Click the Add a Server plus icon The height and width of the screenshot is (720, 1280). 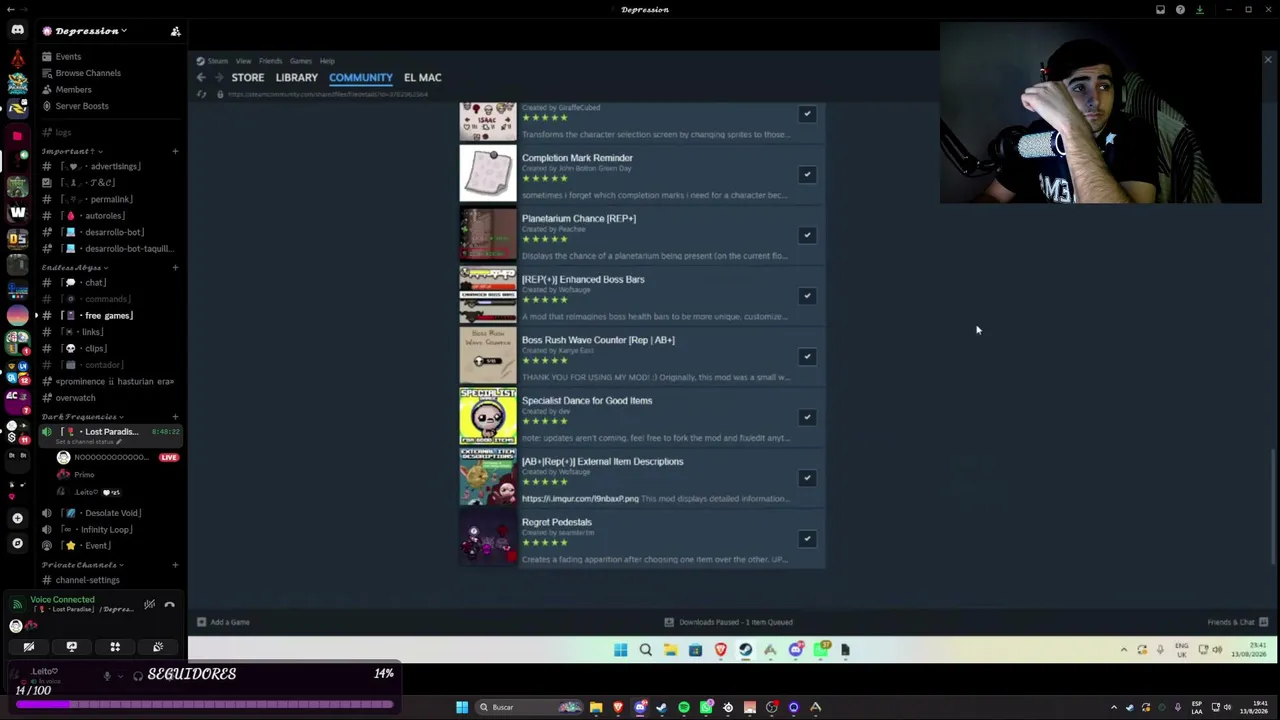click(x=17, y=518)
